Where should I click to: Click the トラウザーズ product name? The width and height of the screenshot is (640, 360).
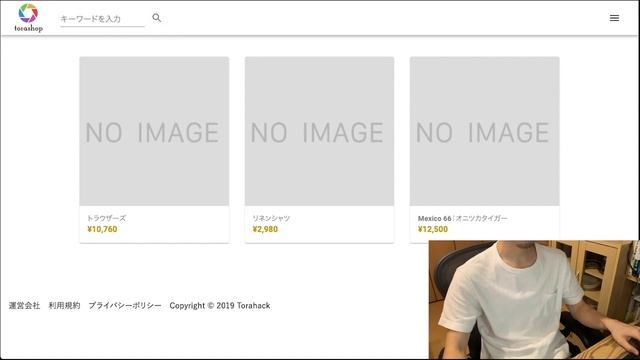pyautogui.click(x=107, y=218)
